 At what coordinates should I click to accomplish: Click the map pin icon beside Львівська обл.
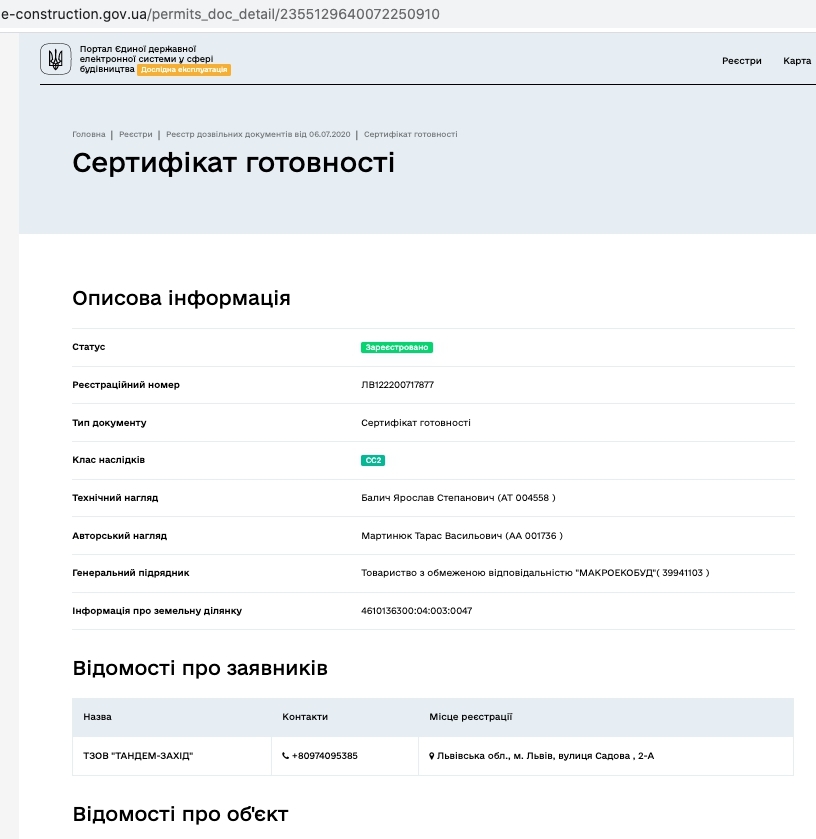[x=432, y=756]
